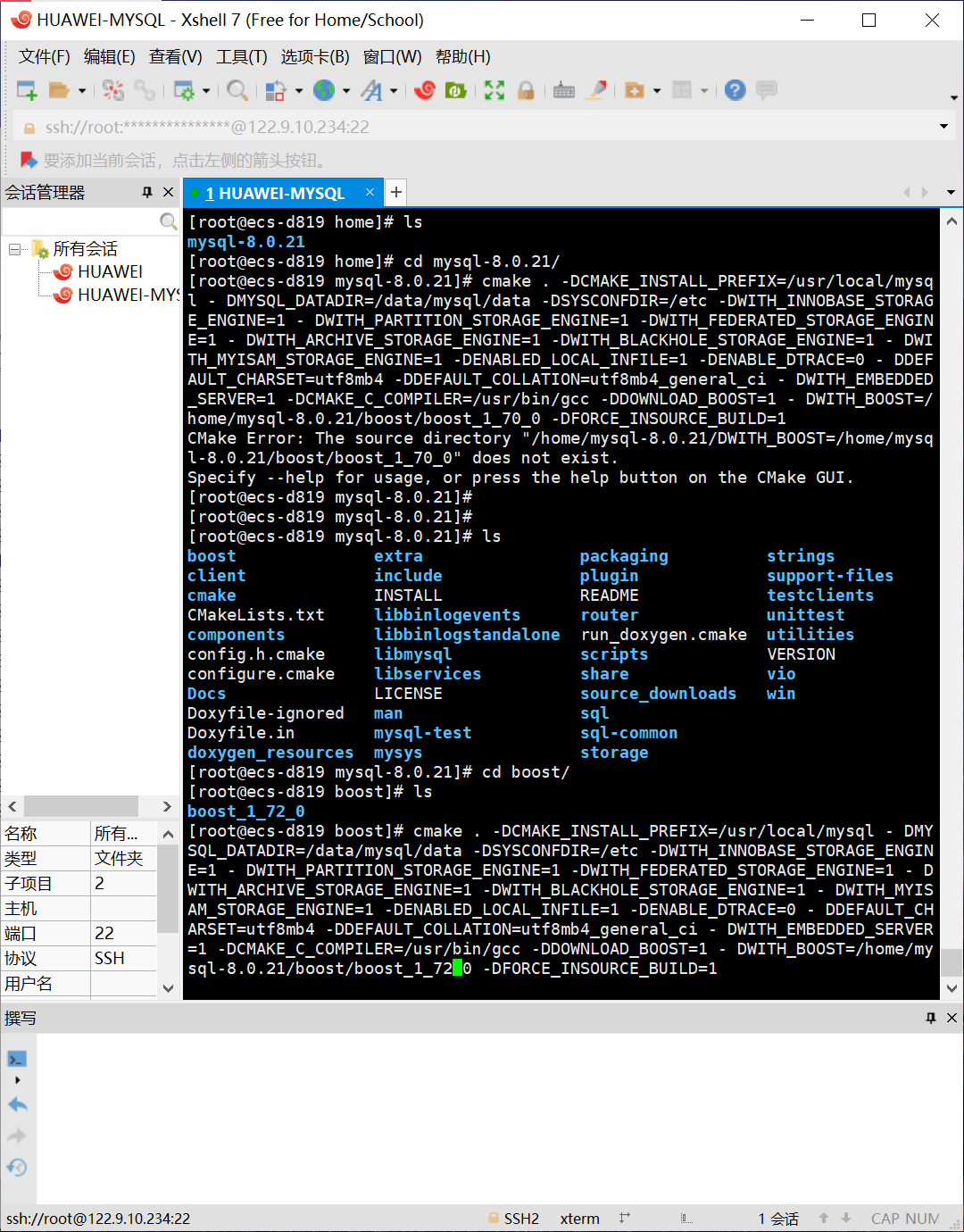The height and width of the screenshot is (1232, 964).
Task: Click the 协议 value SSH cell
Action: pos(124,958)
